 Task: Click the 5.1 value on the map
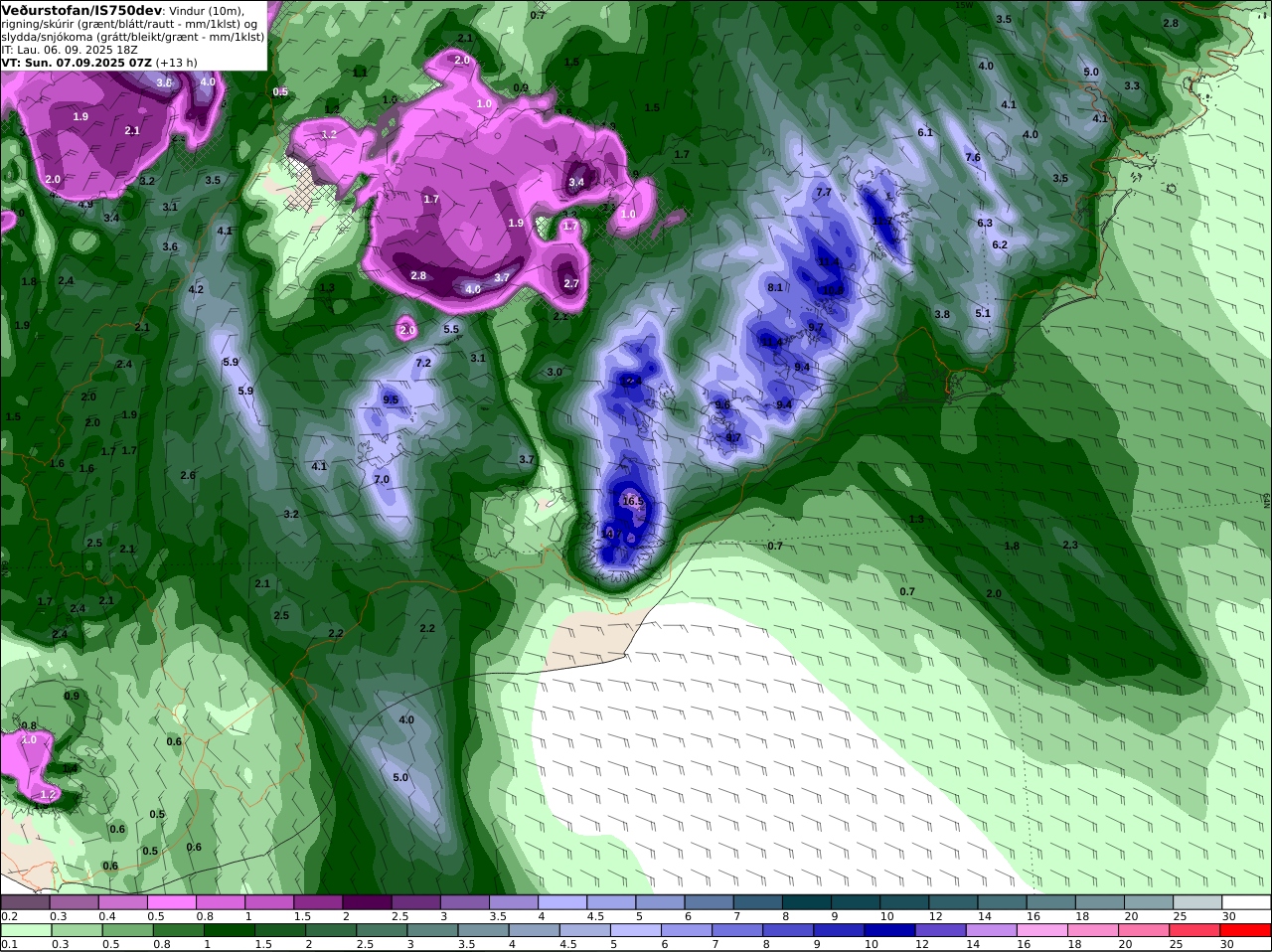click(x=983, y=313)
